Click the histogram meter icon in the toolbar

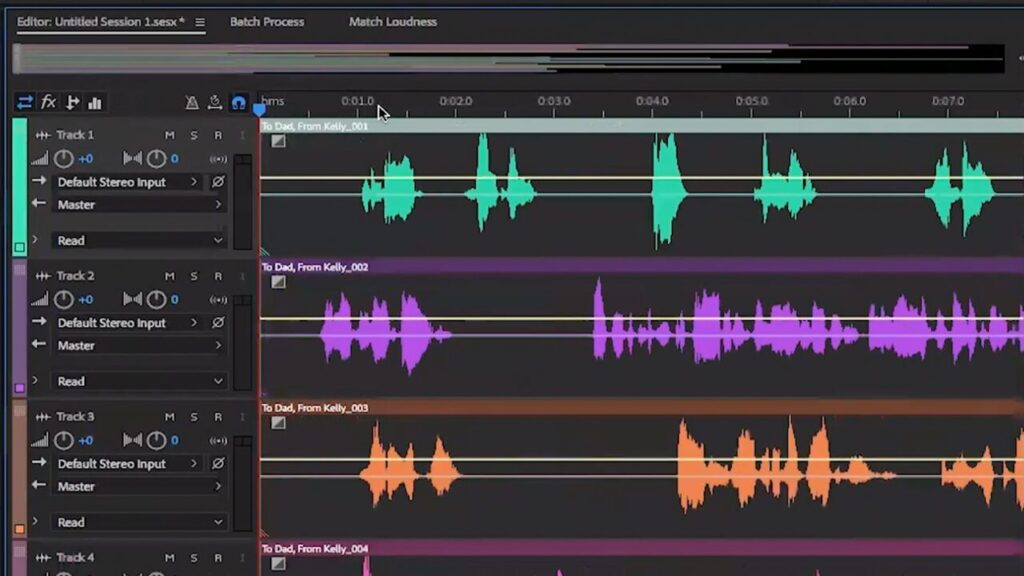pos(96,101)
